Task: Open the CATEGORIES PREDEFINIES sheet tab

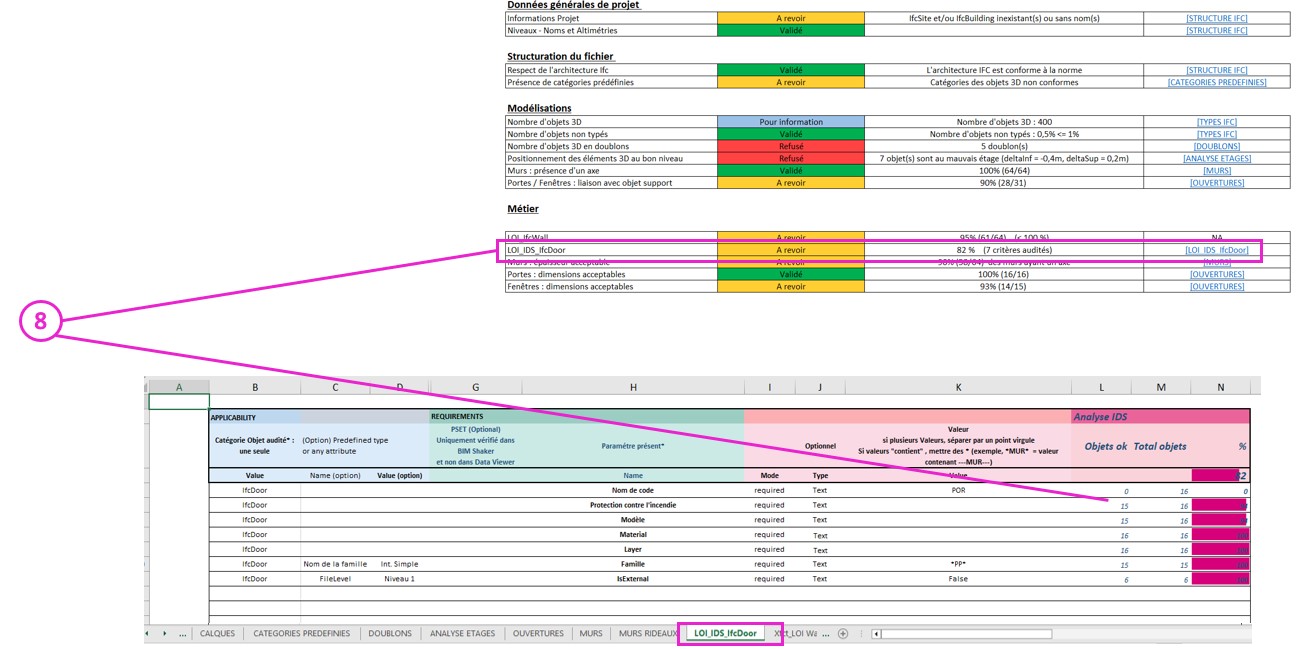Action: click(301, 633)
